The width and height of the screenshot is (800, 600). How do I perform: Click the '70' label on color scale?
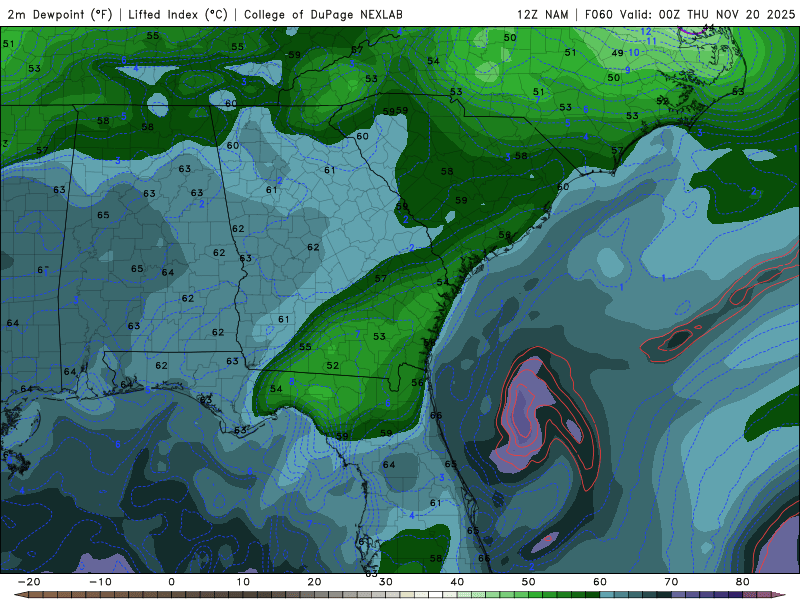[671, 582]
